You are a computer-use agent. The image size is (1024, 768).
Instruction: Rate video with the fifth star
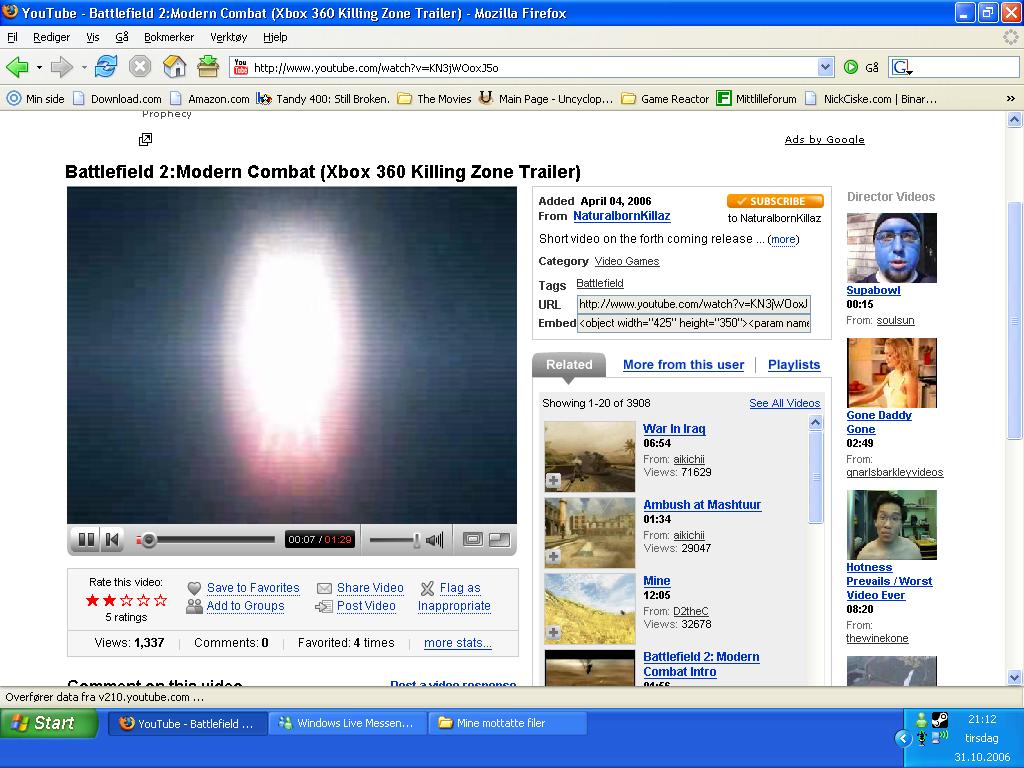click(x=161, y=601)
